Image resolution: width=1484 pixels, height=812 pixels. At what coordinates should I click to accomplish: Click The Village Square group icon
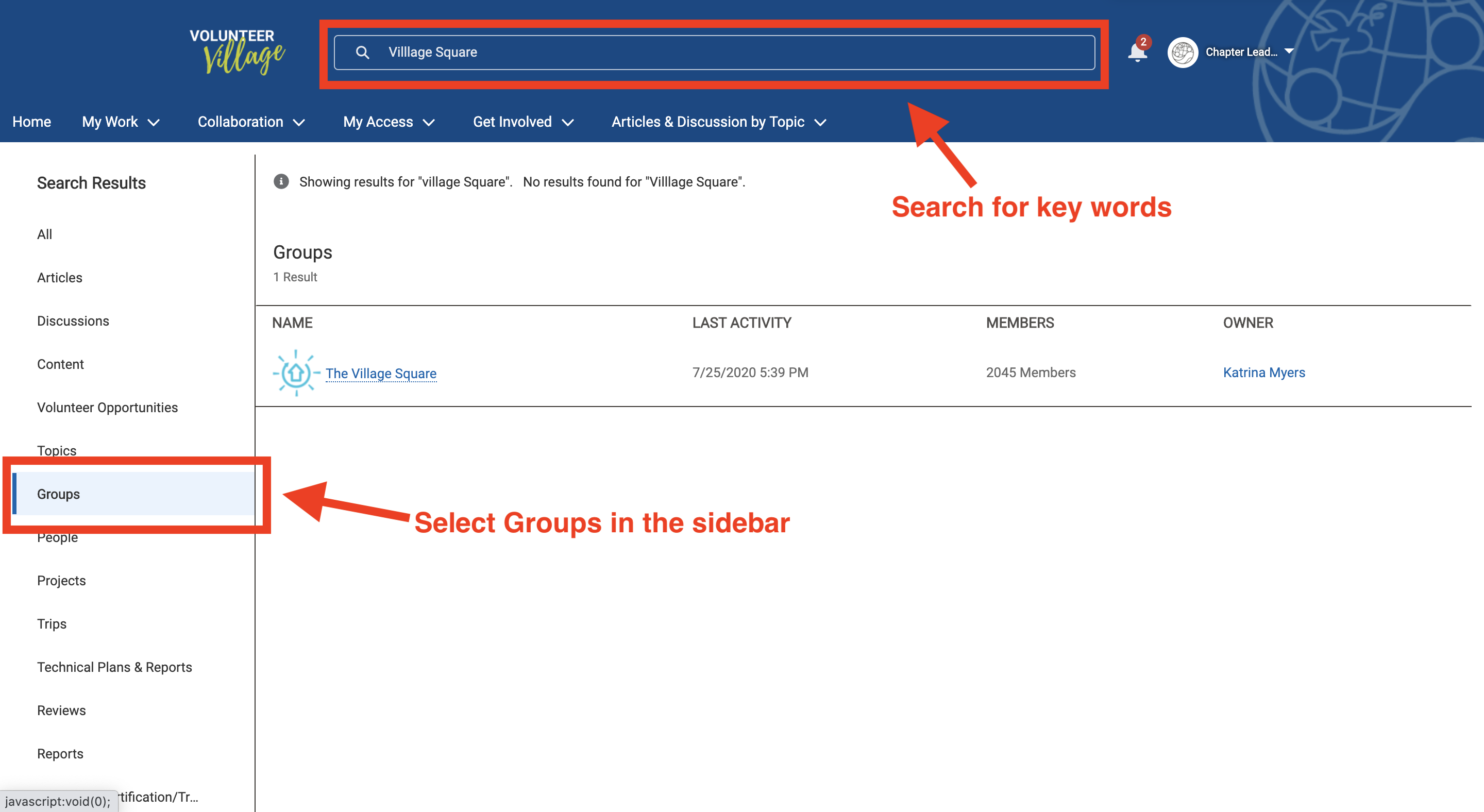click(296, 372)
